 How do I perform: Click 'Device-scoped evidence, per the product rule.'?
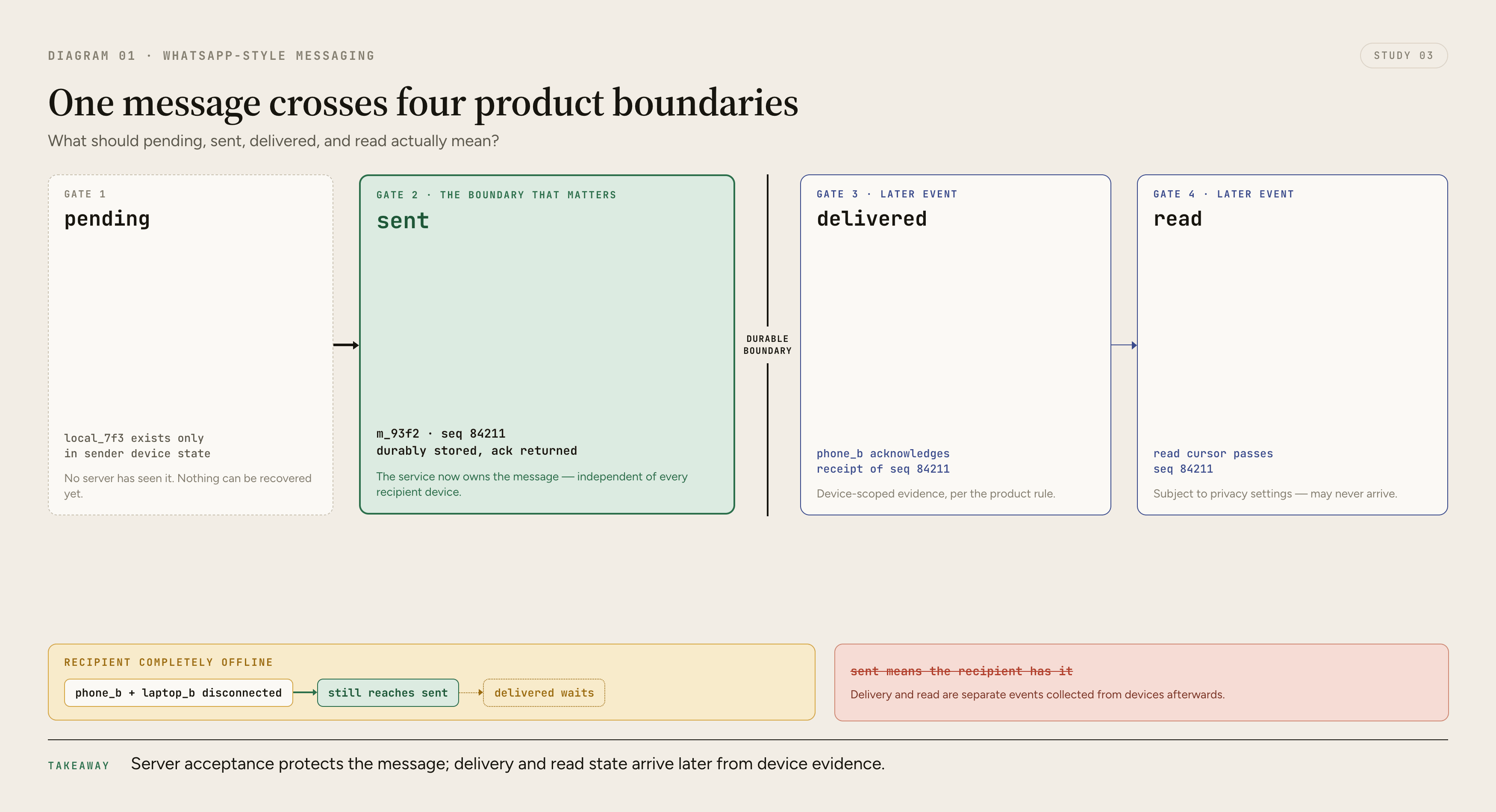(936, 494)
